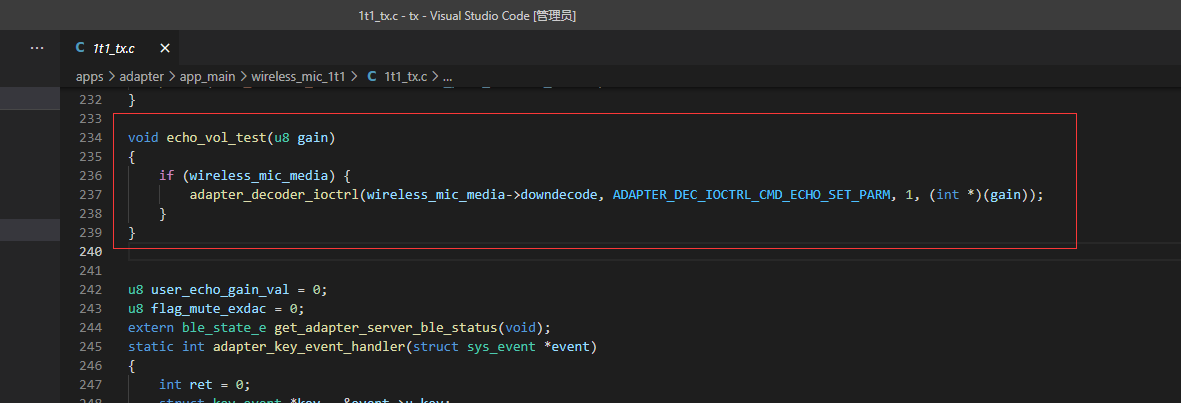Click line number 240 in the gutter
Screen dimensions: 1181x403
pyautogui.click(x=90, y=252)
